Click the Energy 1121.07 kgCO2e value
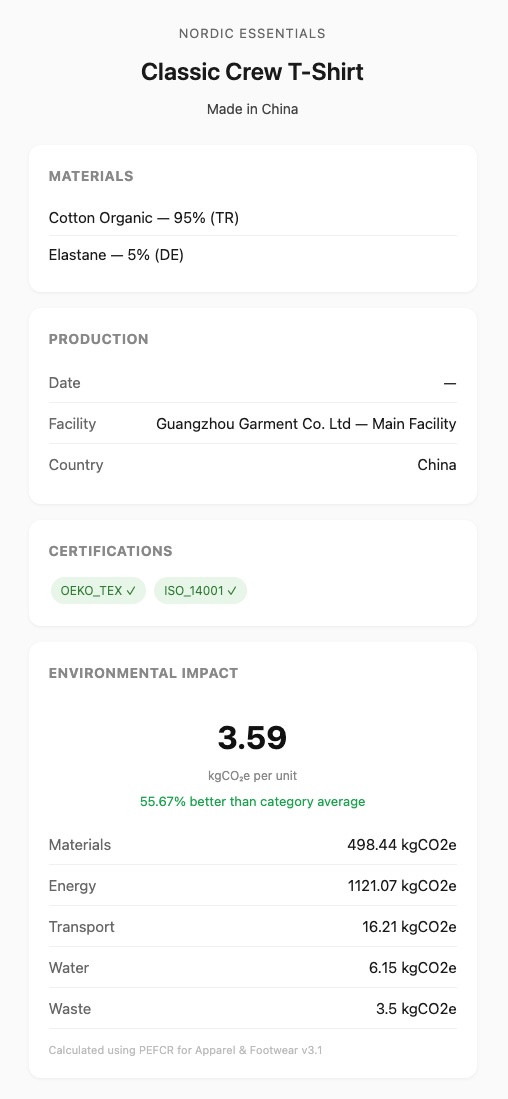The height and width of the screenshot is (1099, 508). click(402, 886)
